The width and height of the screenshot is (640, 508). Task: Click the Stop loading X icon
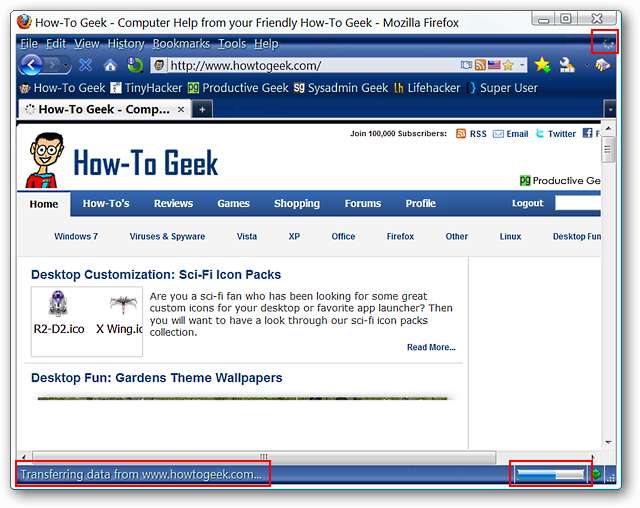[86, 65]
